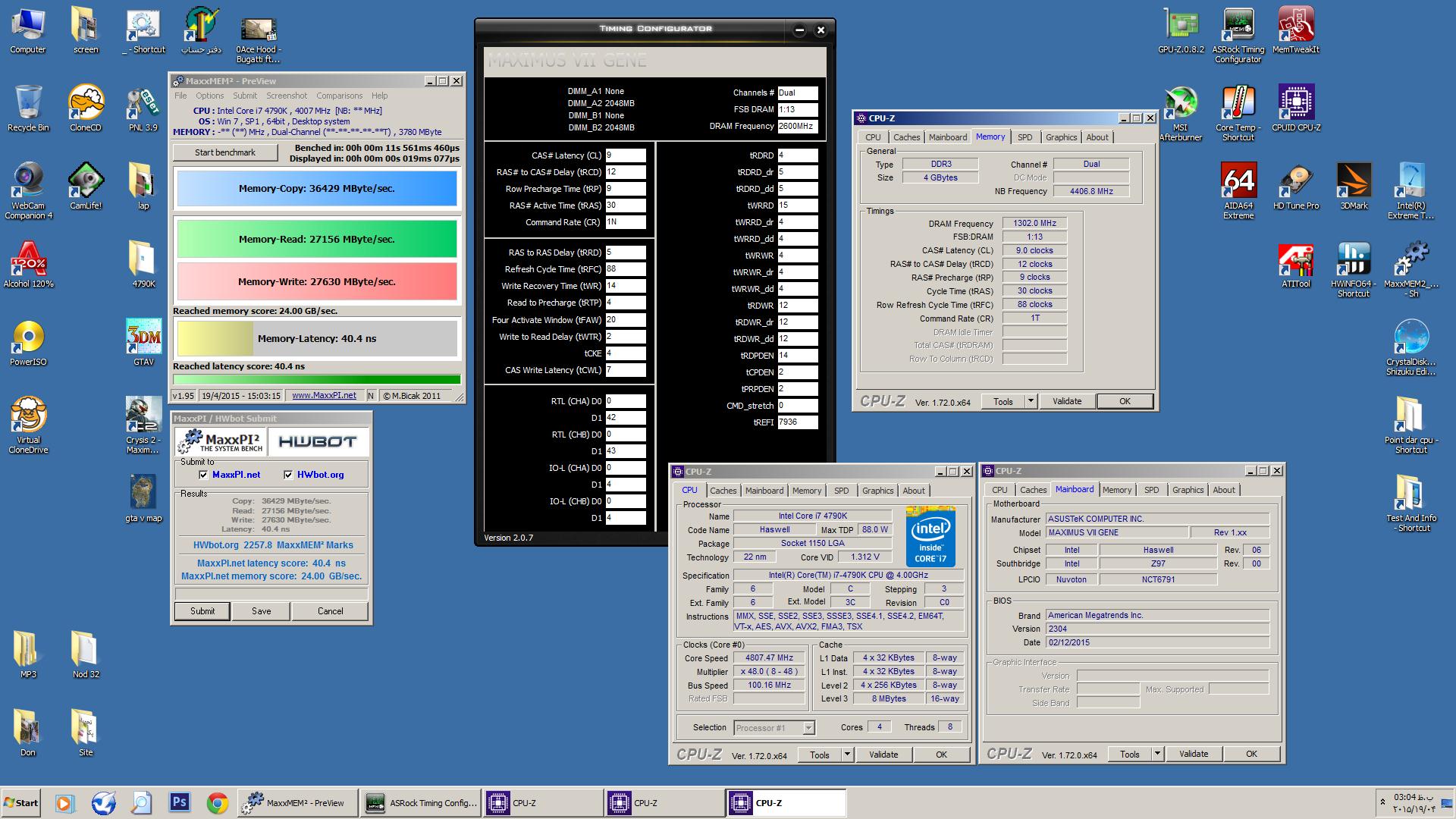Screen dimensions: 1456x819
Task: Open Options menu in MaxxMEM
Action: tap(209, 96)
